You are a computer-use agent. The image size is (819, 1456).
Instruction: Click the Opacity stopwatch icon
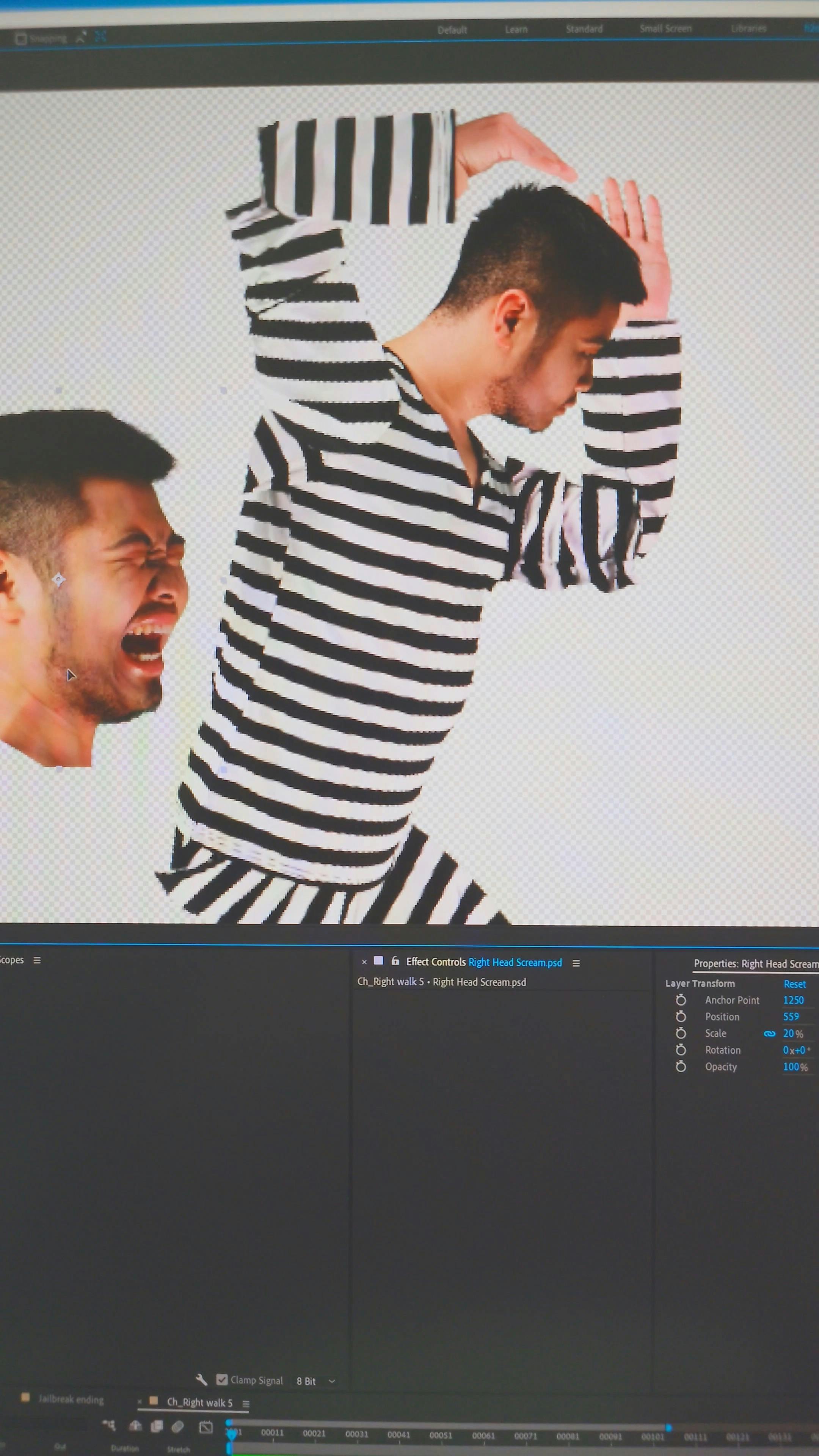click(x=681, y=1067)
